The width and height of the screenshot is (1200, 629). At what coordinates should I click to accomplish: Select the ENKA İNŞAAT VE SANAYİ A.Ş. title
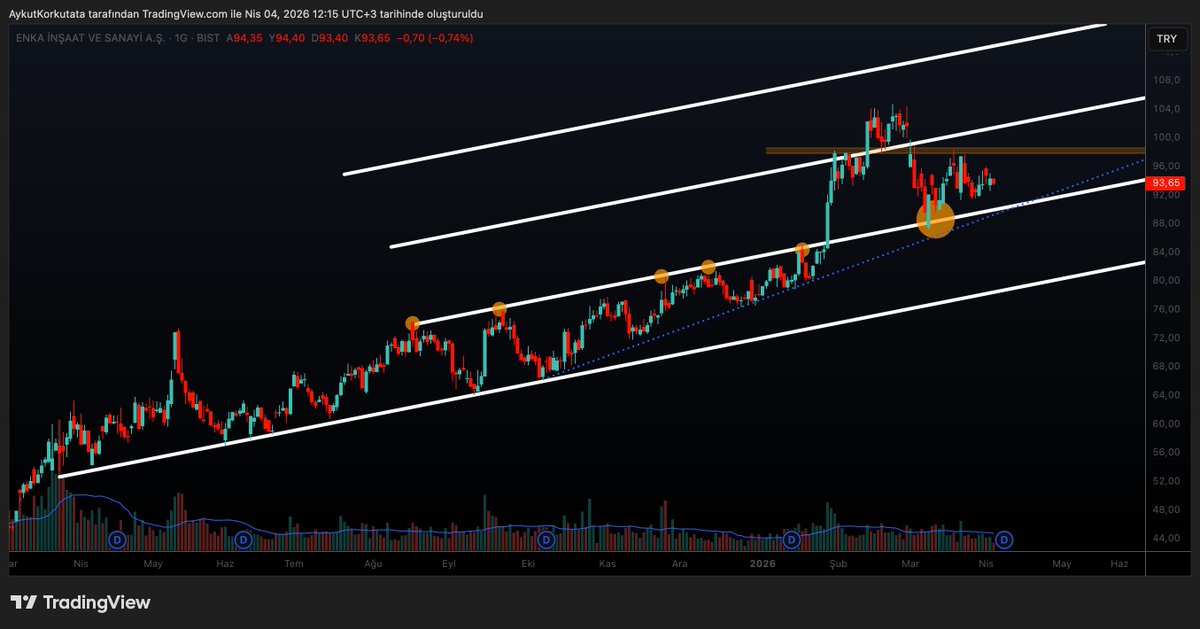(93, 37)
